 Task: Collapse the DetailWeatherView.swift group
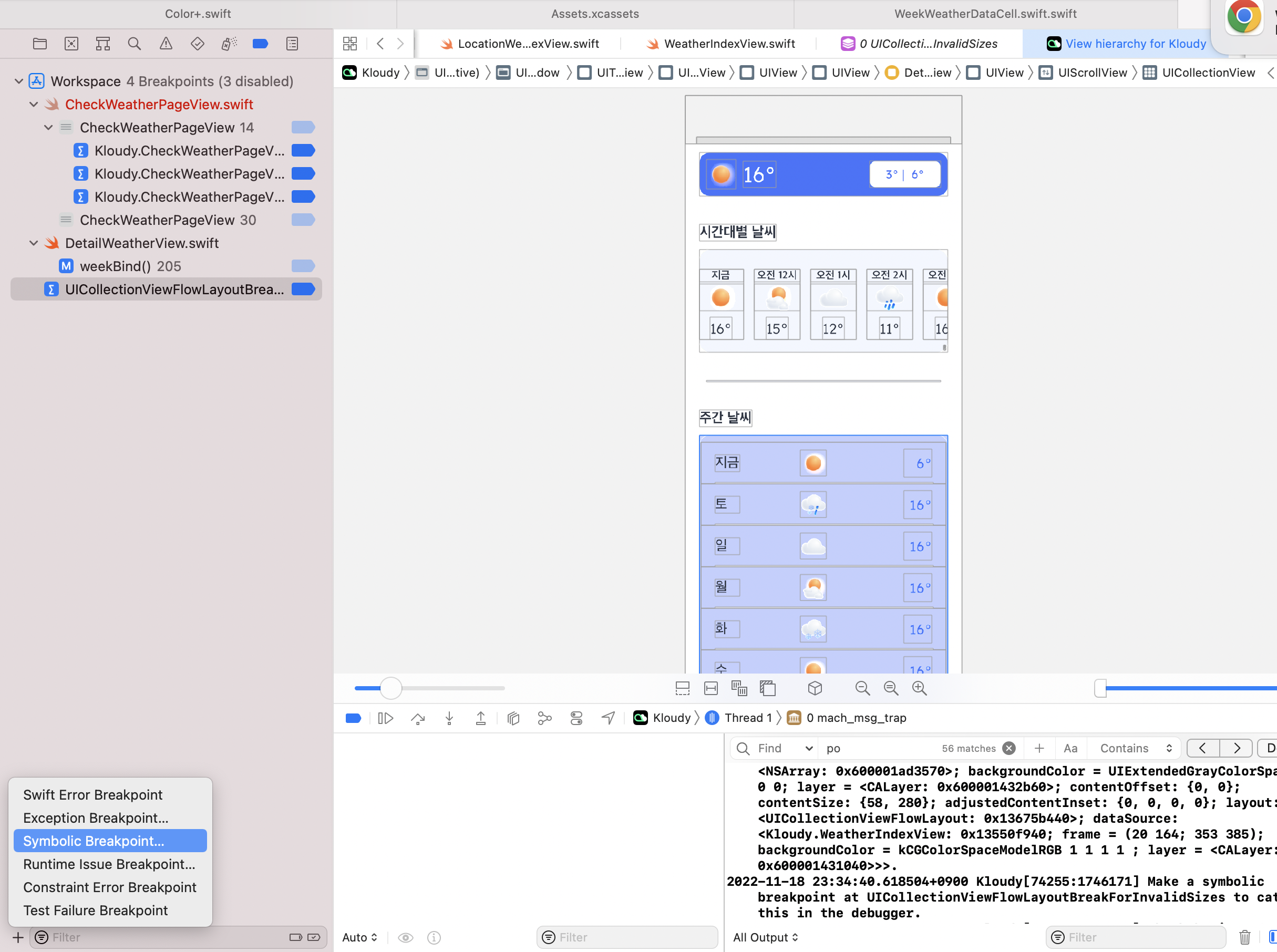(34, 243)
